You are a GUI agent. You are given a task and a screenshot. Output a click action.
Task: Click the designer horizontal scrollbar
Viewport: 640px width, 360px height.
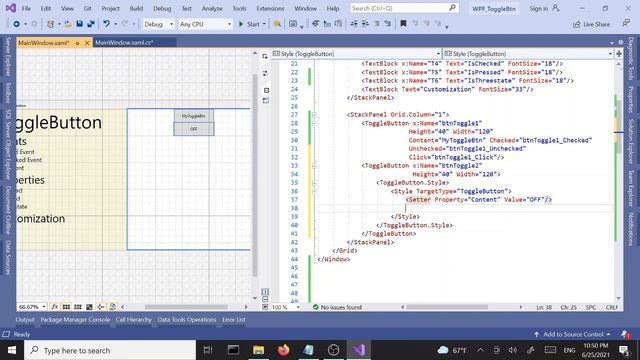[186, 307]
